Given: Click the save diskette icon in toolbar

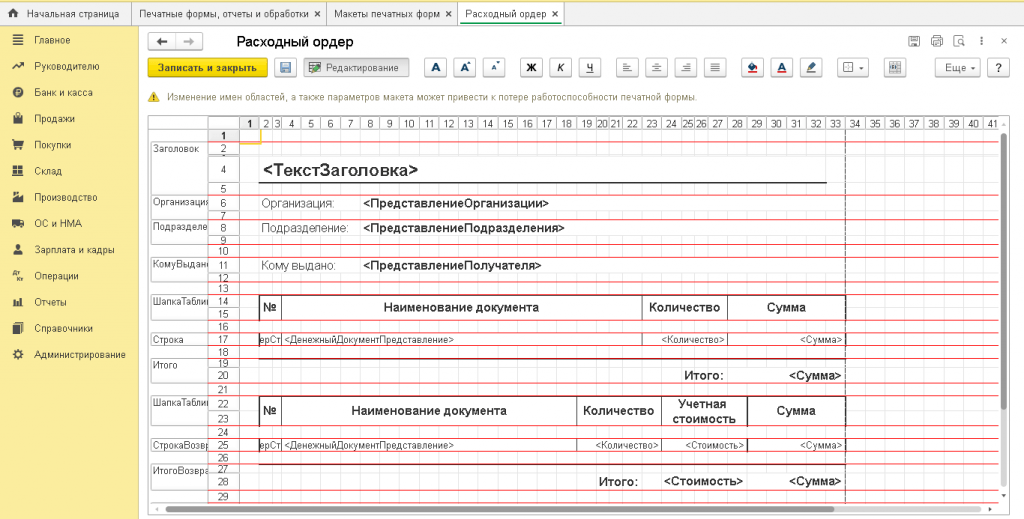Looking at the screenshot, I should (285, 68).
